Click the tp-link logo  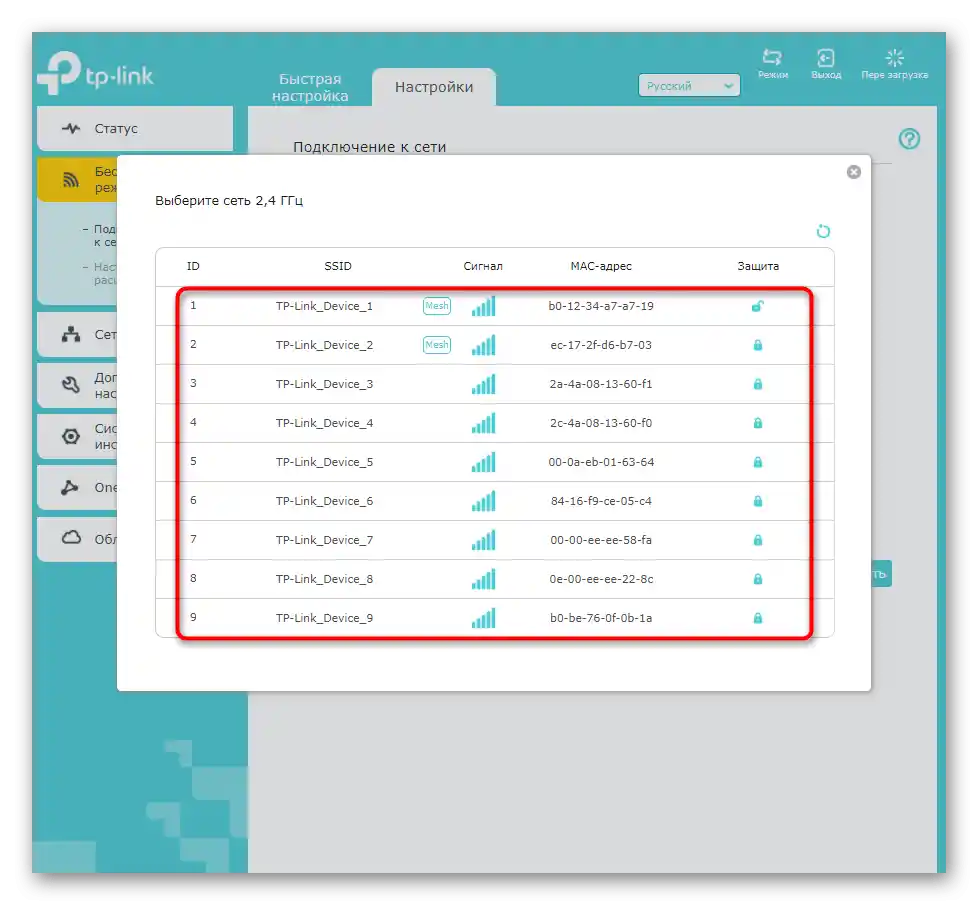click(95, 73)
